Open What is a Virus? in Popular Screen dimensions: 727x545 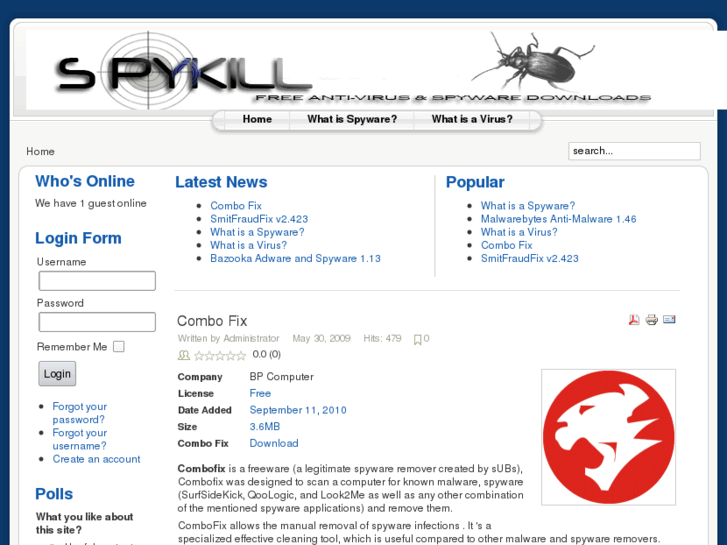[x=519, y=232]
